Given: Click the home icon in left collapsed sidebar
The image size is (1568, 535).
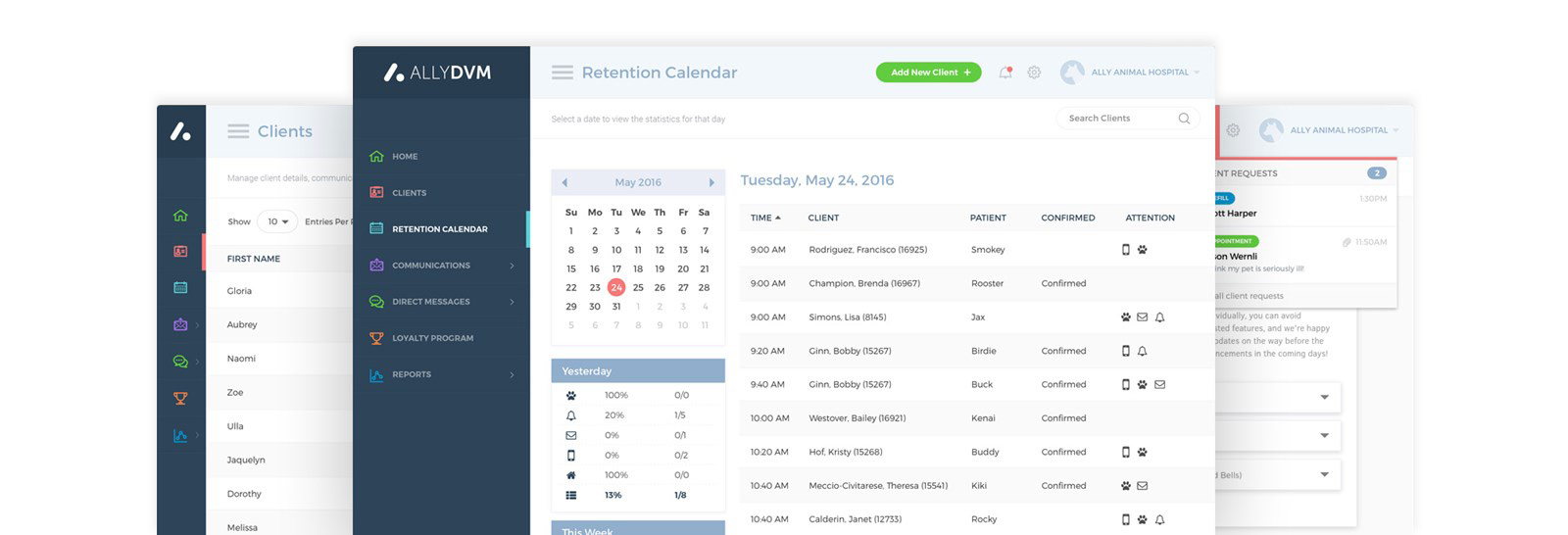Looking at the screenshot, I should [180, 216].
